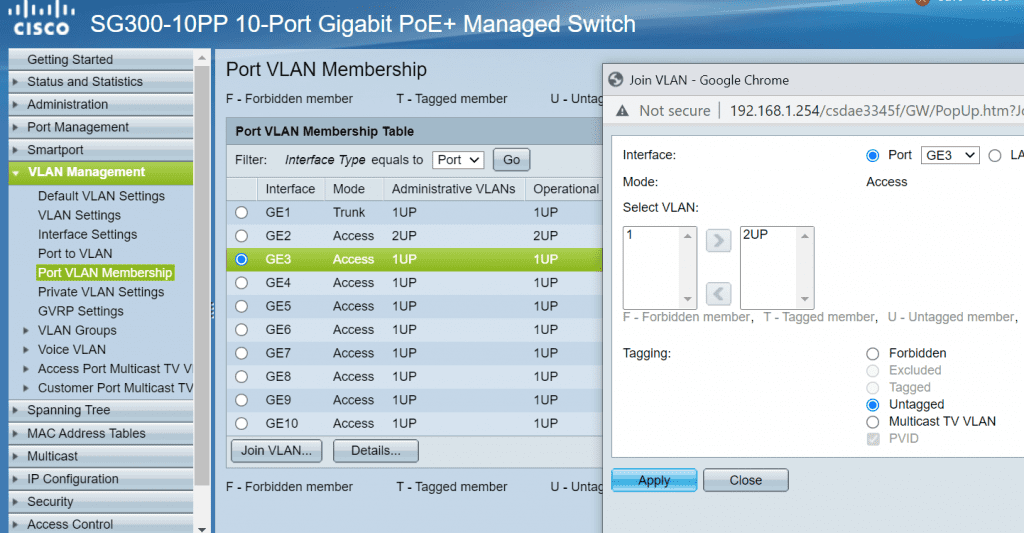Select the Untagged tagging option
Viewport: 1024px width, 533px height.
872,405
